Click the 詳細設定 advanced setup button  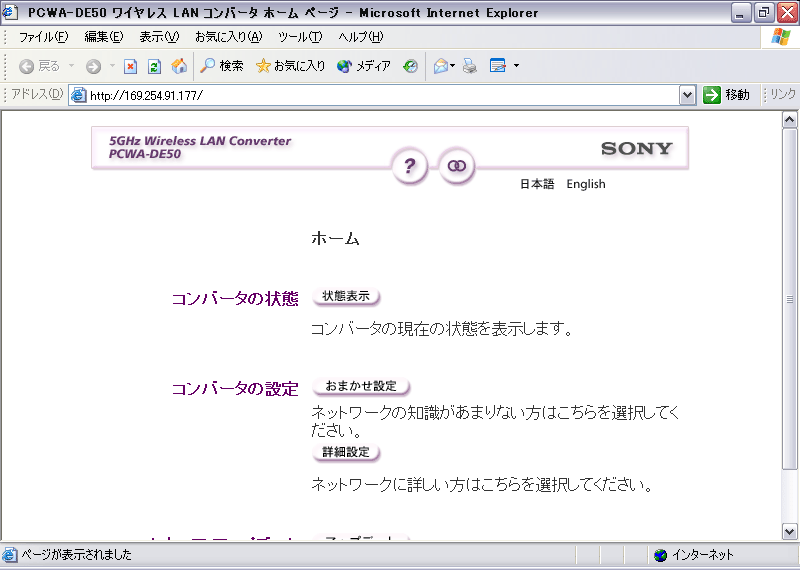[346, 452]
